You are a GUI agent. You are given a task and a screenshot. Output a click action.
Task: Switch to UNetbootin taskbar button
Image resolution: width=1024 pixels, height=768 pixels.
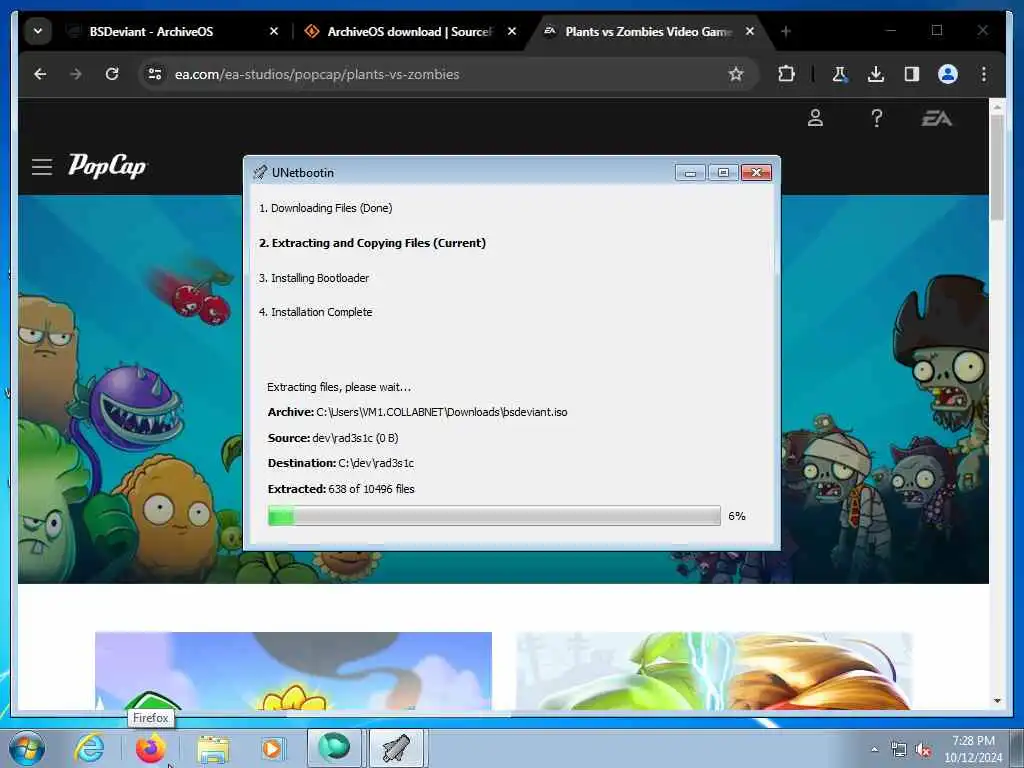[396, 748]
